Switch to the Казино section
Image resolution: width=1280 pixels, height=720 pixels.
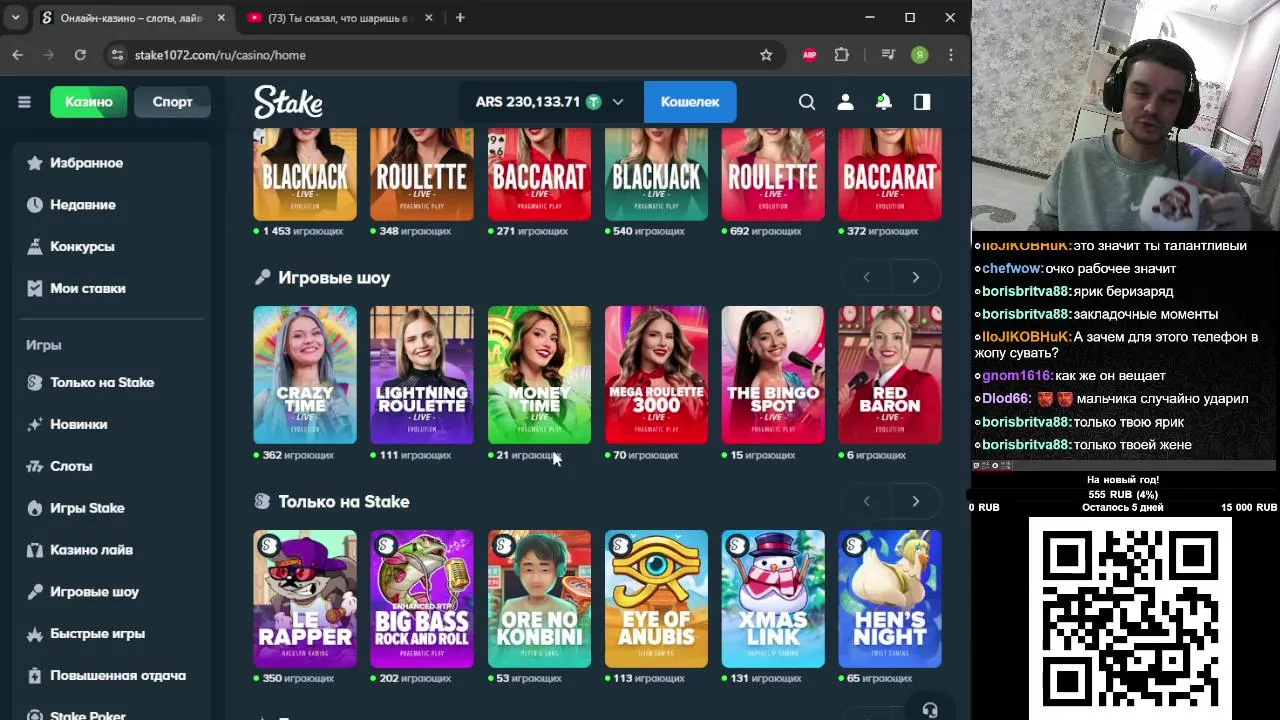click(89, 102)
